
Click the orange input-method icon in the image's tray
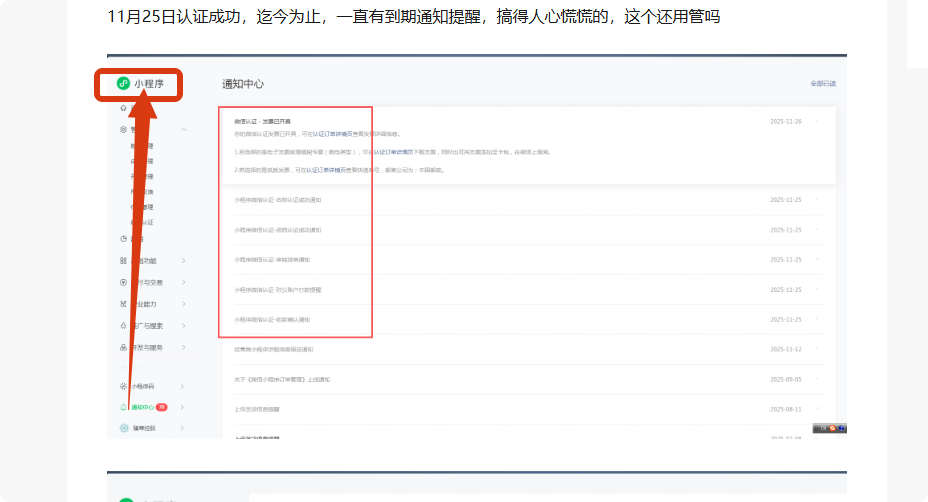[832, 428]
